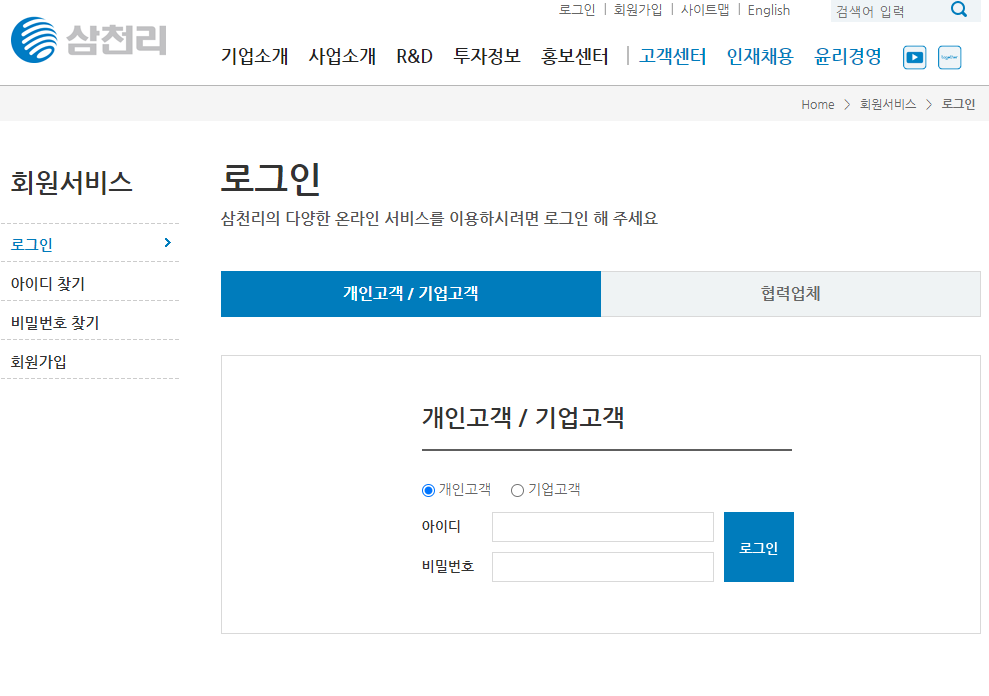The image size is (989, 696).
Task: Open the 인재채용 menu
Action: pyautogui.click(x=760, y=57)
